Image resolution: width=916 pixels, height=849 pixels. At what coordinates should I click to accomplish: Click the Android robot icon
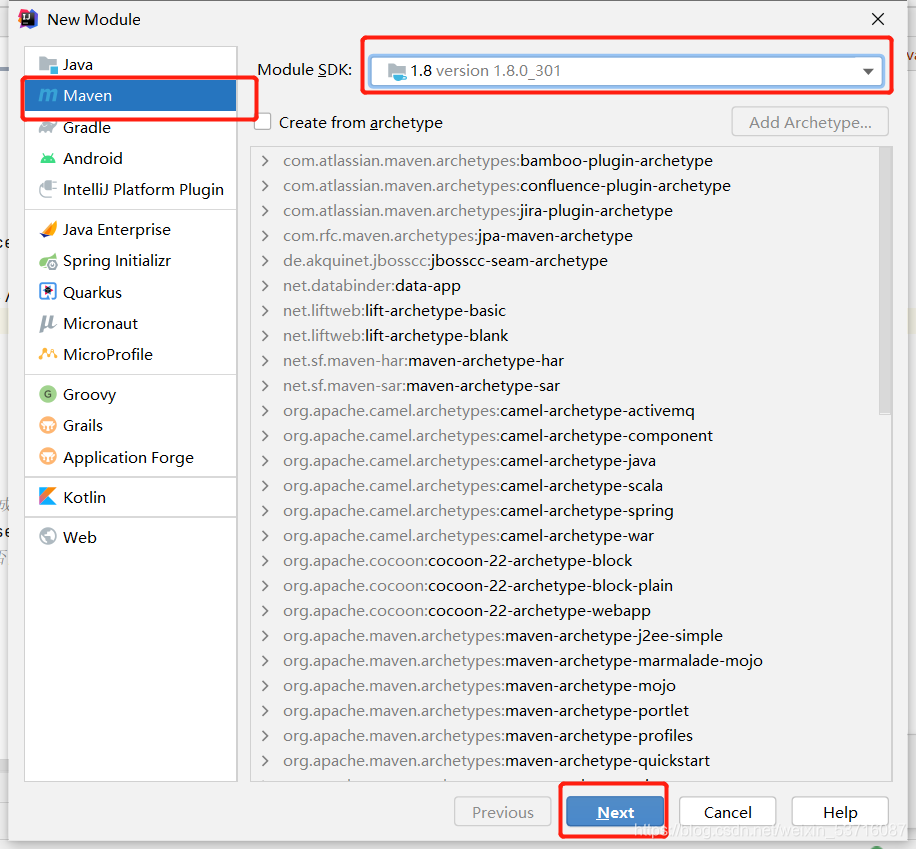click(x=48, y=158)
